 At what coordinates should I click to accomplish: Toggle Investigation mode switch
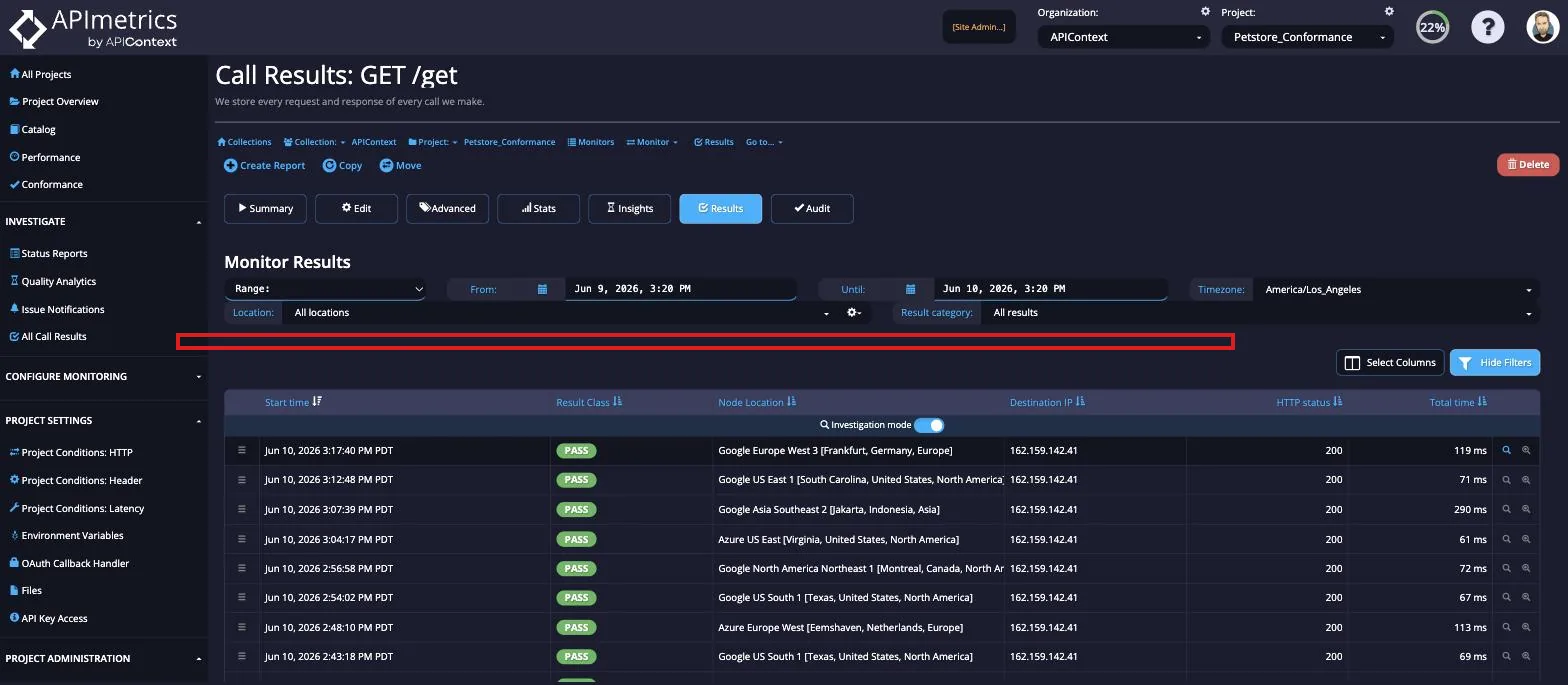point(929,425)
